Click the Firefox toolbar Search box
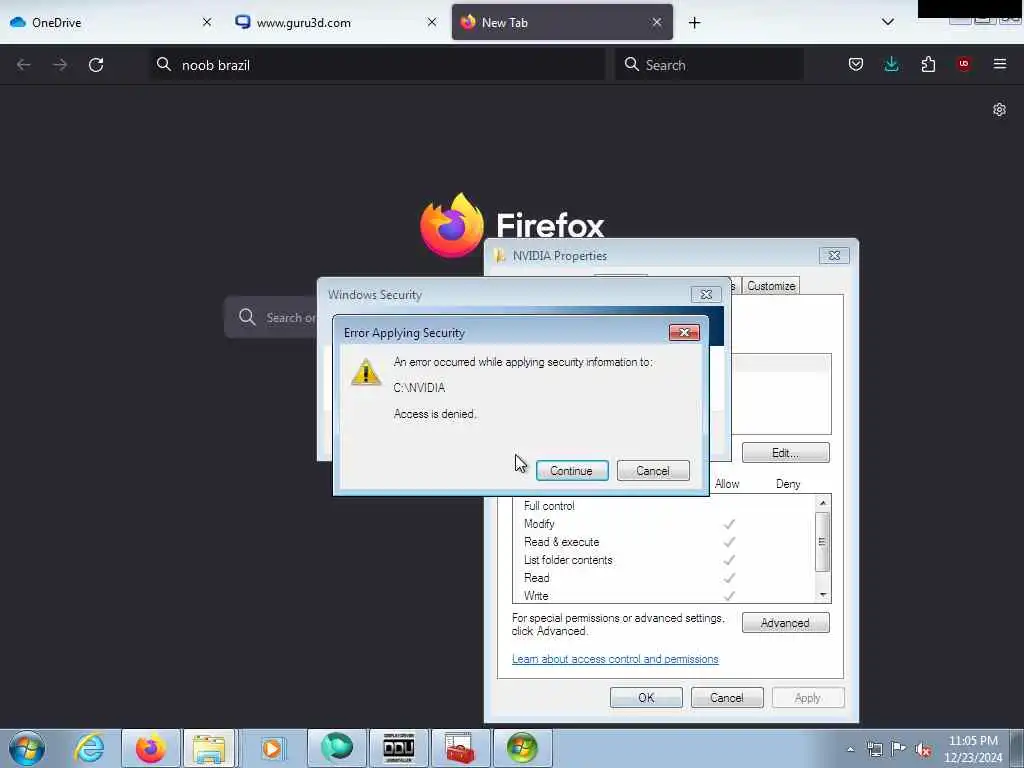Screen dimensions: 1024x768 pos(709,65)
